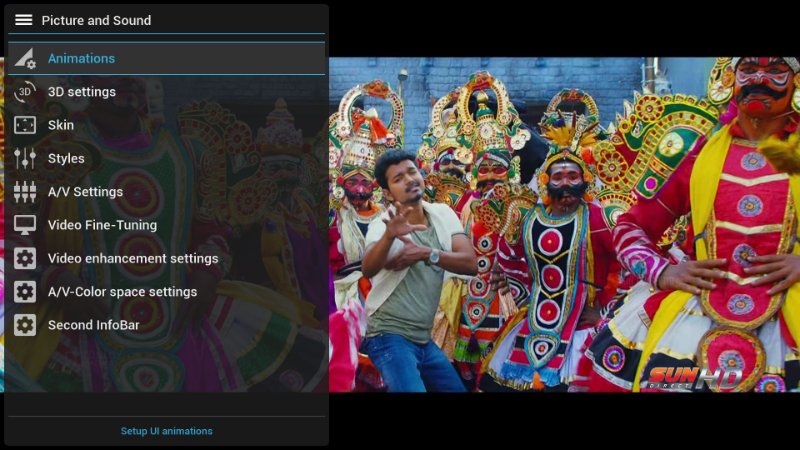The image size is (800, 450).
Task: Click the A/V-Color space settings gear icon
Action: click(24, 292)
